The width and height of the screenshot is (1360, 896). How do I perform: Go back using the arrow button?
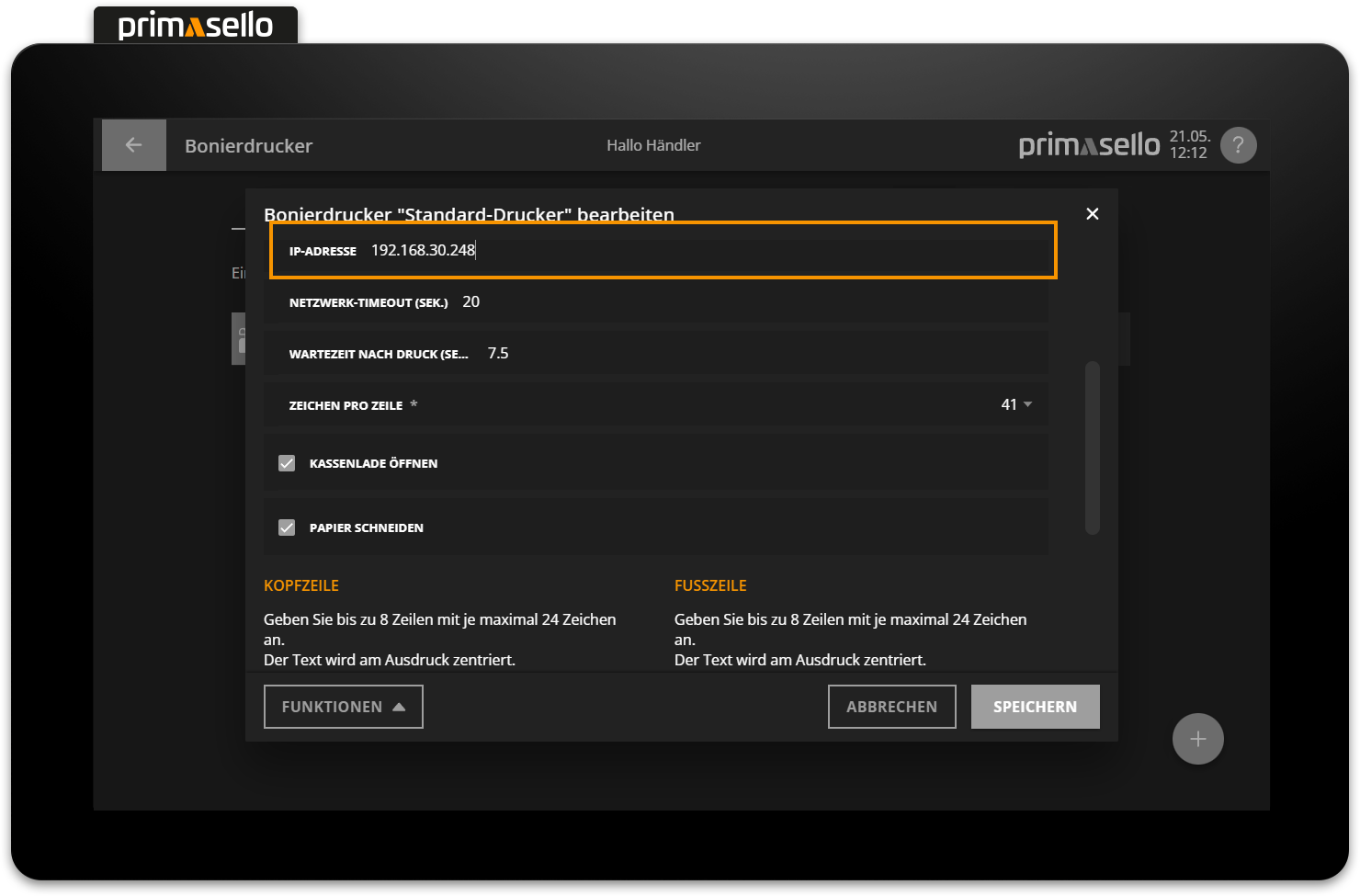pyautogui.click(x=134, y=145)
